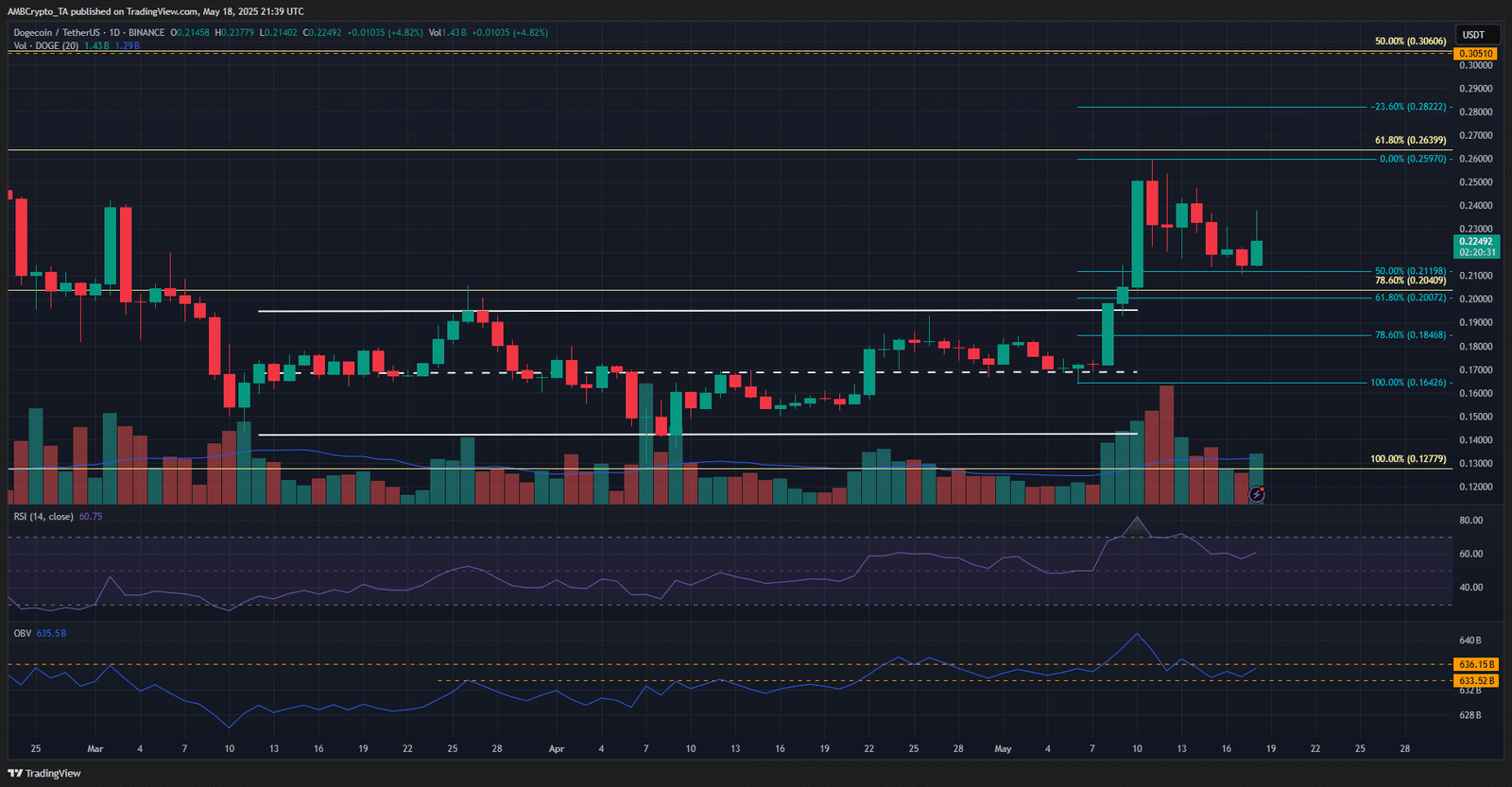Click the Dogecoin / TetherUS symbol title

click(x=56, y=32)
